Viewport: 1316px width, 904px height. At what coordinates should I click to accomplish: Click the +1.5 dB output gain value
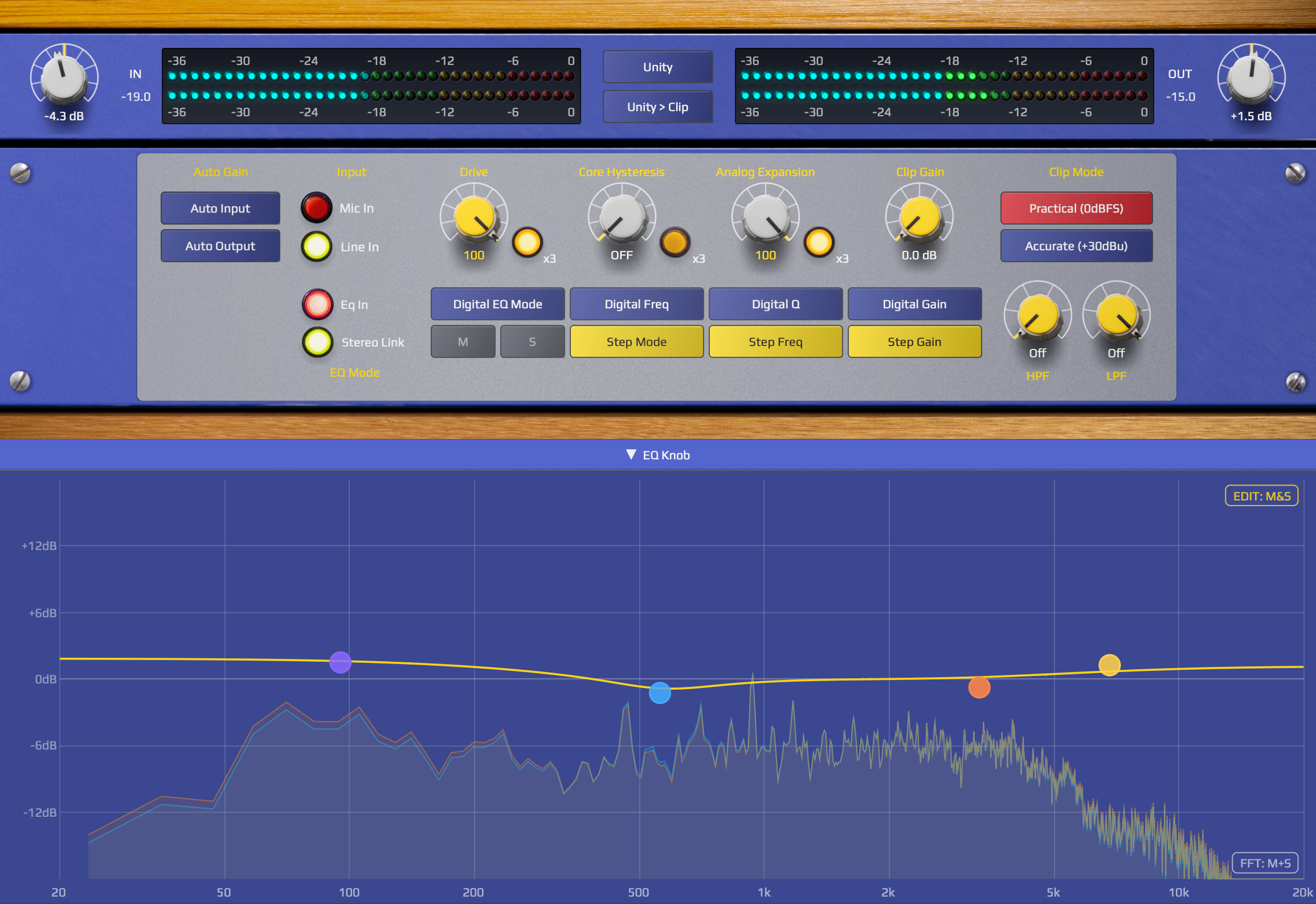[x=1251, y=116]
